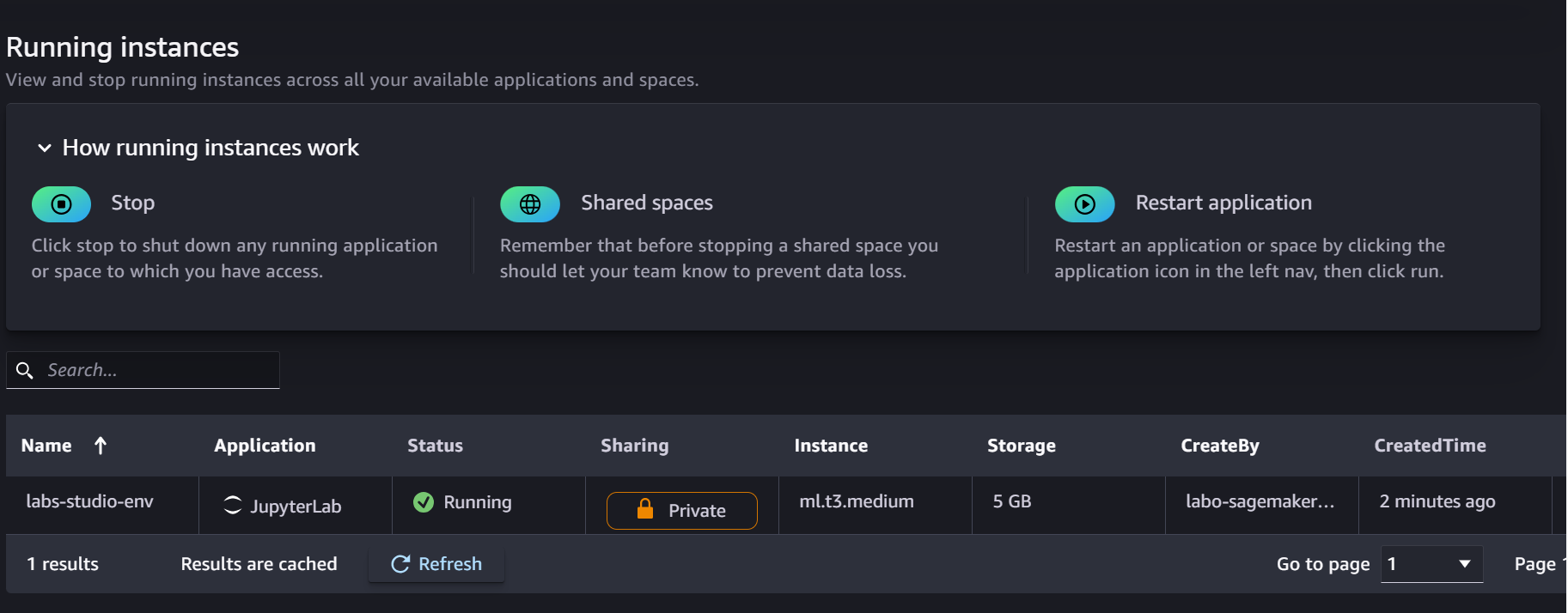This screenshot has width=1568, height=613.
Task: Click the JupyterLab application icon
Action: 232,505
